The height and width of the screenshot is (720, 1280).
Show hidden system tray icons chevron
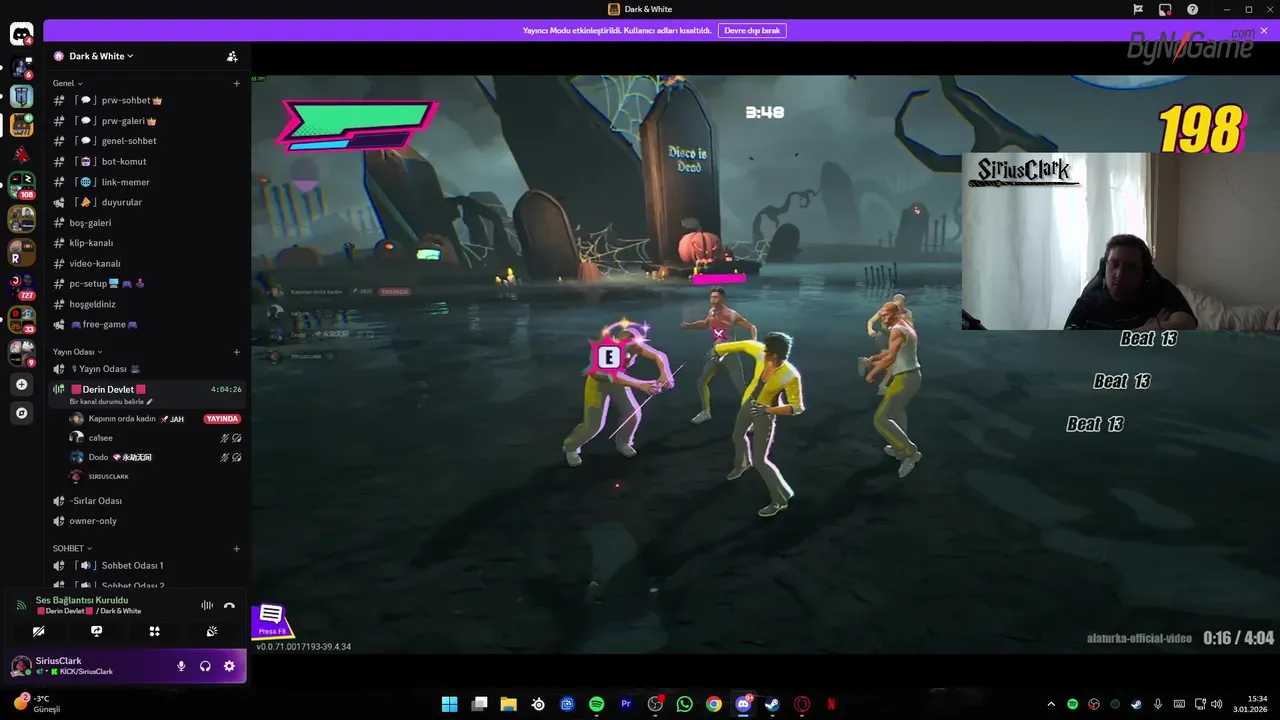pos(1050,704)
